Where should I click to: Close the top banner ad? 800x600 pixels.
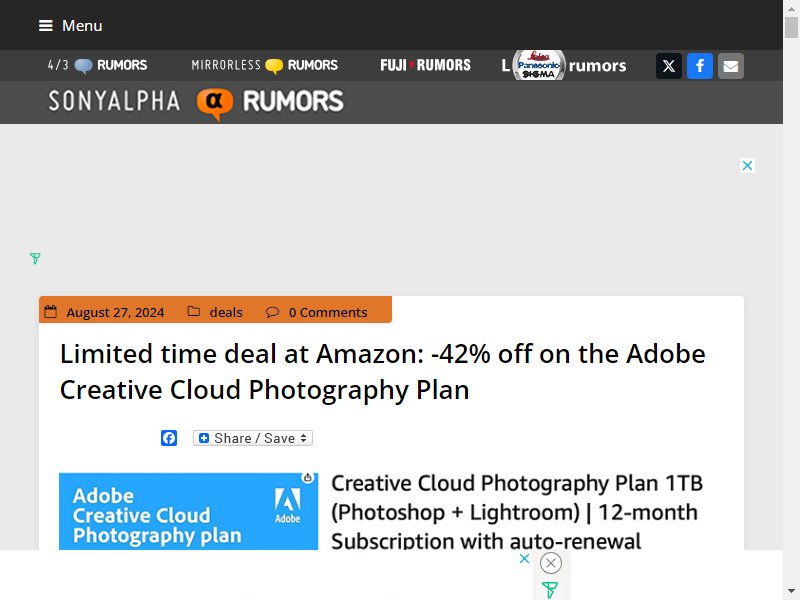tap(747, 165)
